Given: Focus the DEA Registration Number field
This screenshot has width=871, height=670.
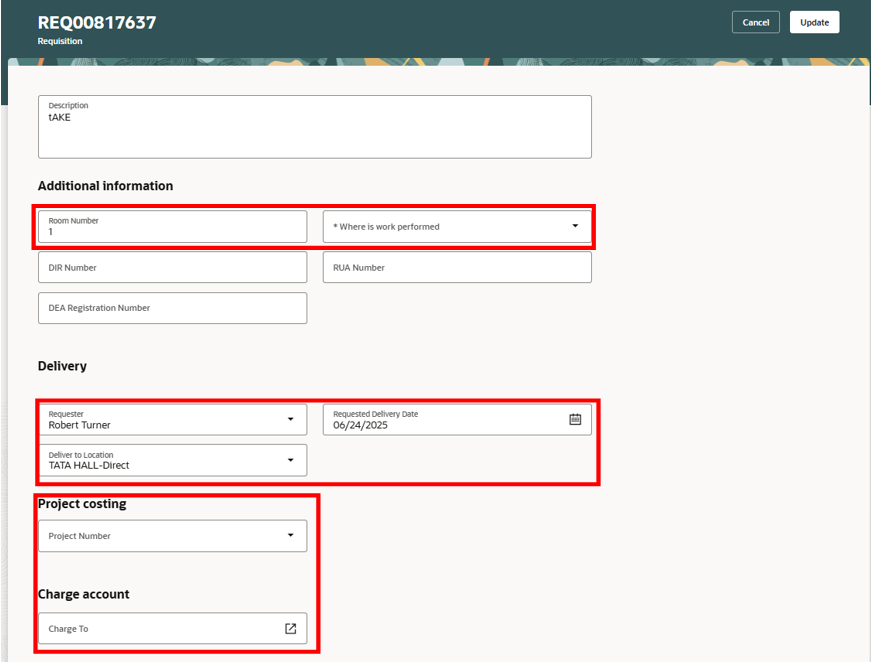Looking at the screenshot, I should 172,308.
